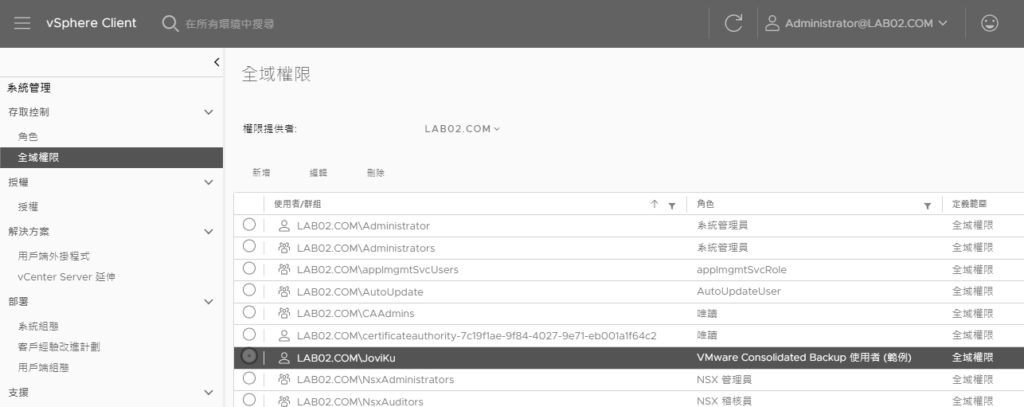This screenshot has height=407, width=1024.
Task: Click the search magnifier icon
Action: point(170,24)
